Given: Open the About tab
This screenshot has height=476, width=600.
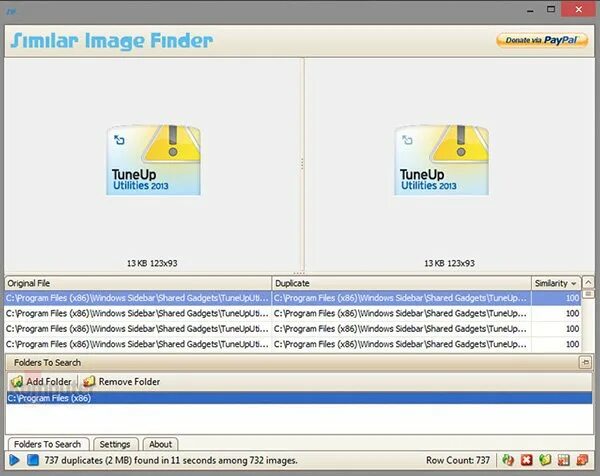Looking at the screenshot, I should point(160,444).
